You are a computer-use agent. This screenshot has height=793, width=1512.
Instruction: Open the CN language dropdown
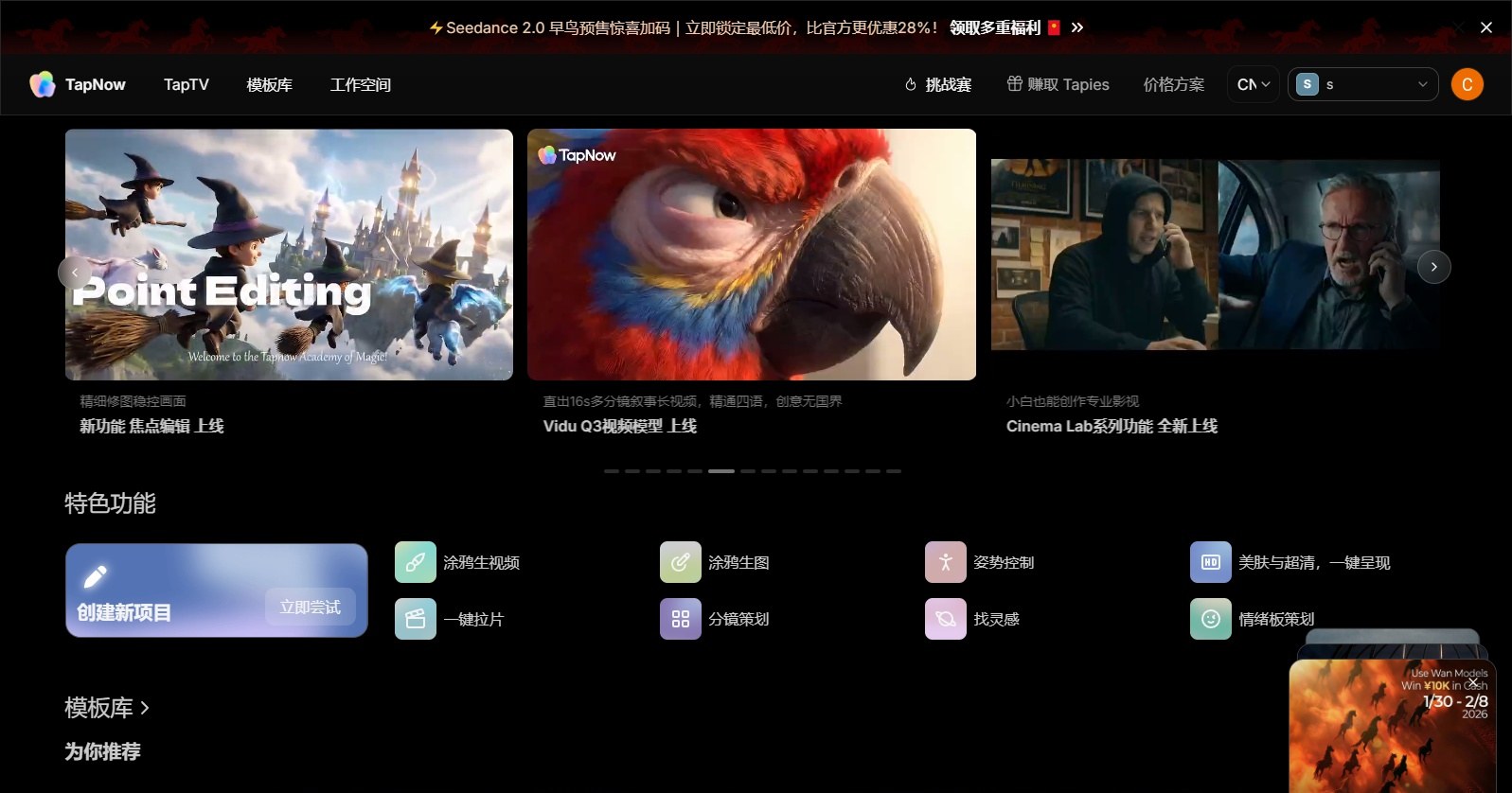point(1254,84)
